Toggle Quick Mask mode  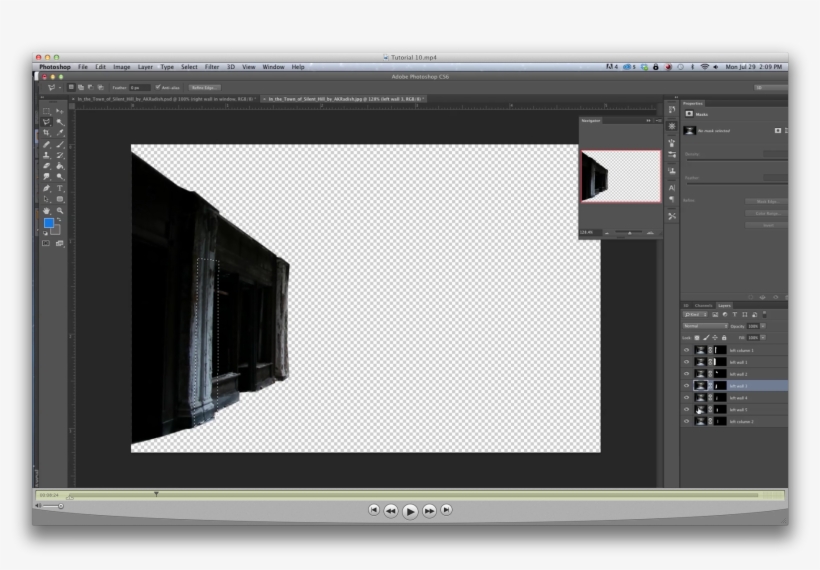tap(46, 243)
